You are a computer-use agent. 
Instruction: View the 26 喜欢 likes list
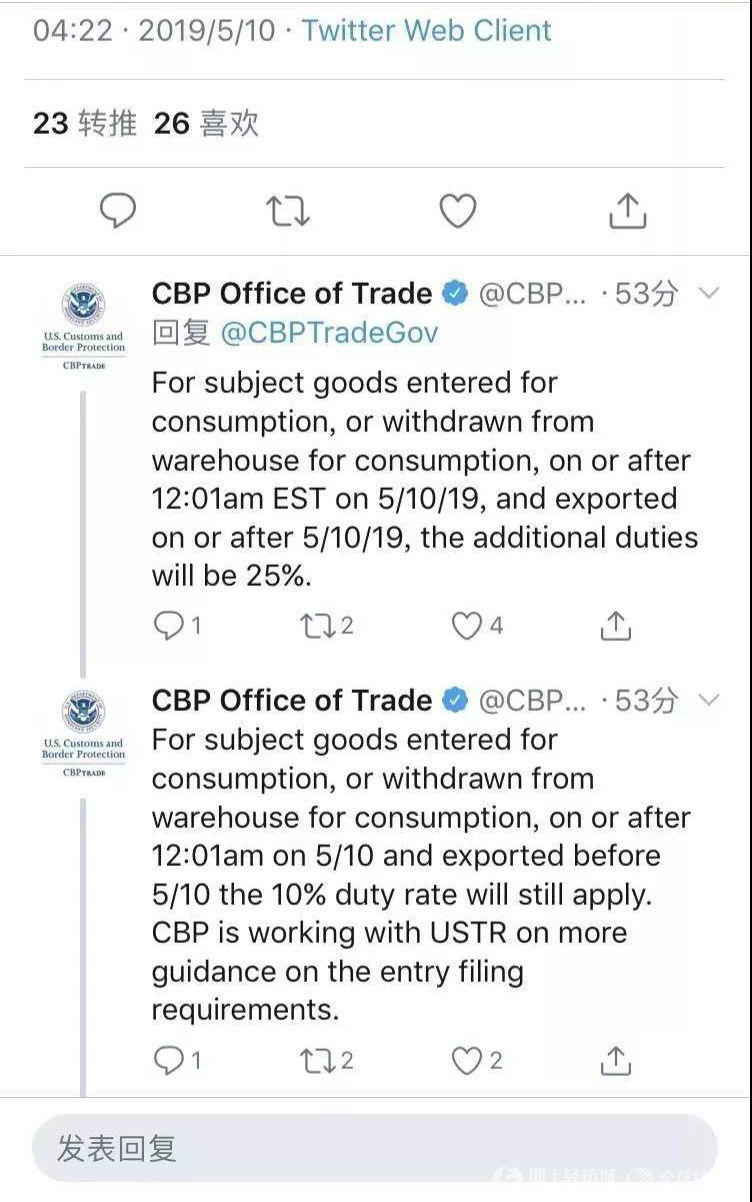(x=206, y=123)
